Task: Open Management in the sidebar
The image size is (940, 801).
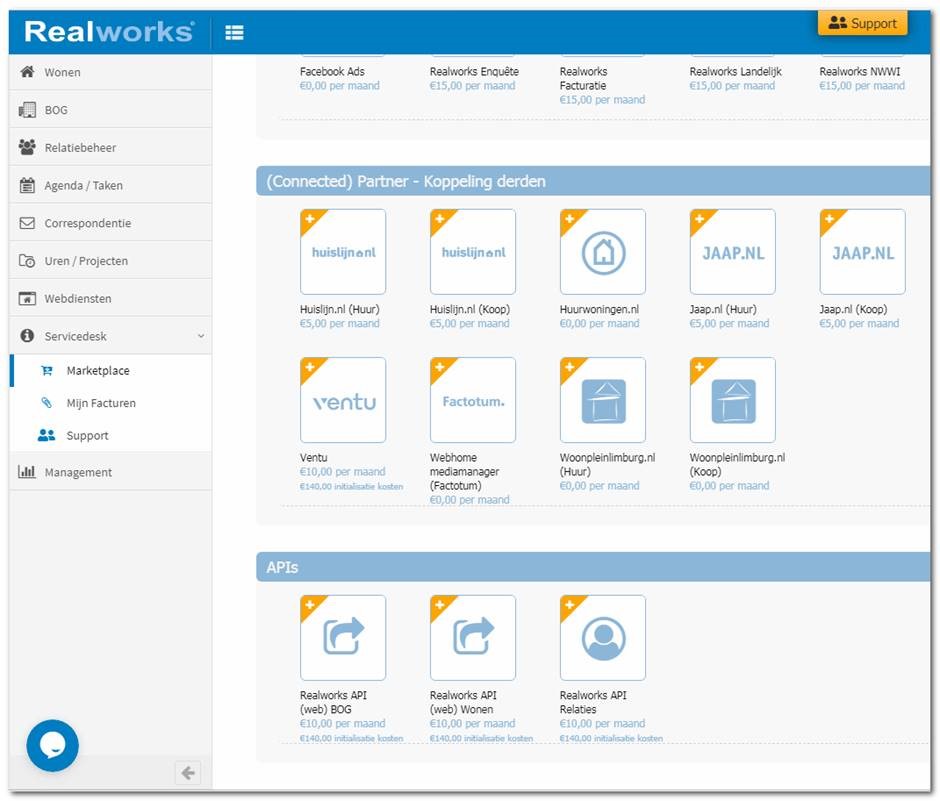Action: 110,472
